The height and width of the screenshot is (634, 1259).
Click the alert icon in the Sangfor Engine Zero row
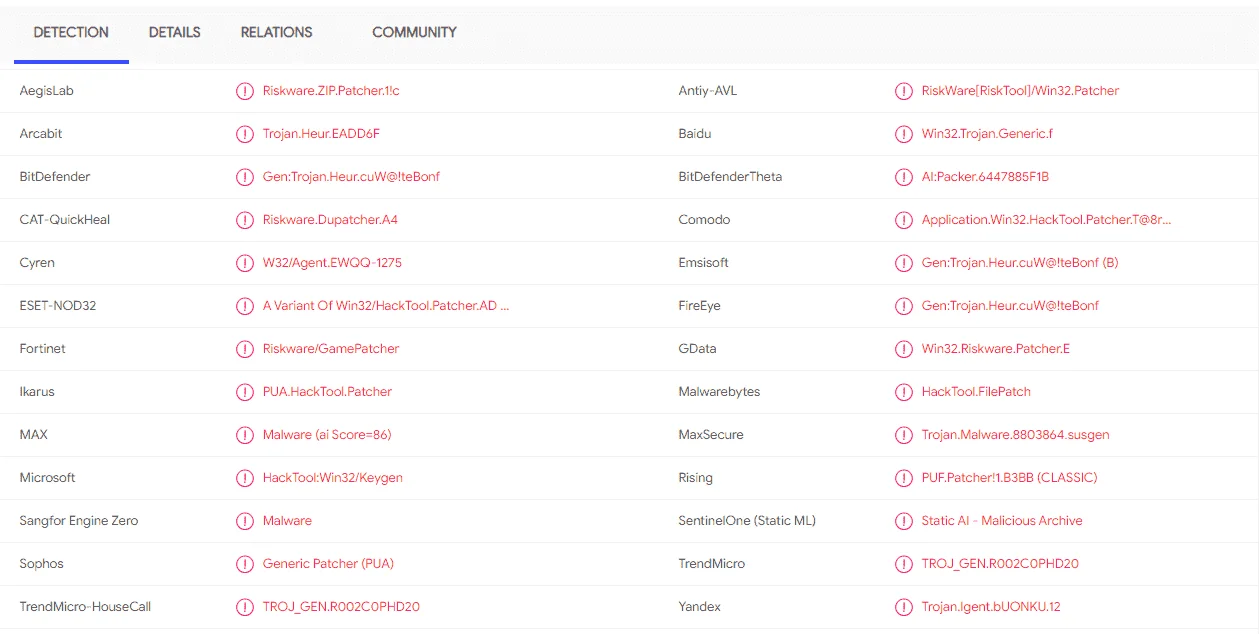point(245,521)
